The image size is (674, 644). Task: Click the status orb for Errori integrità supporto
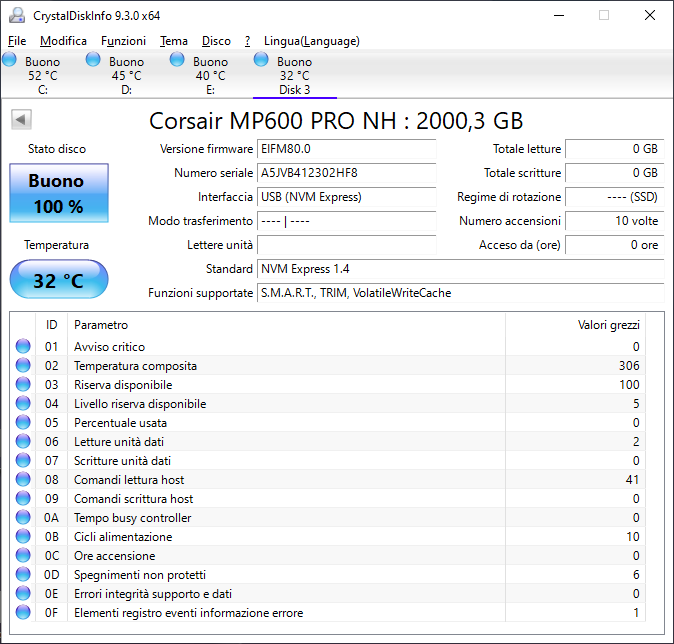pyautogui.click(x=23, y=593)
